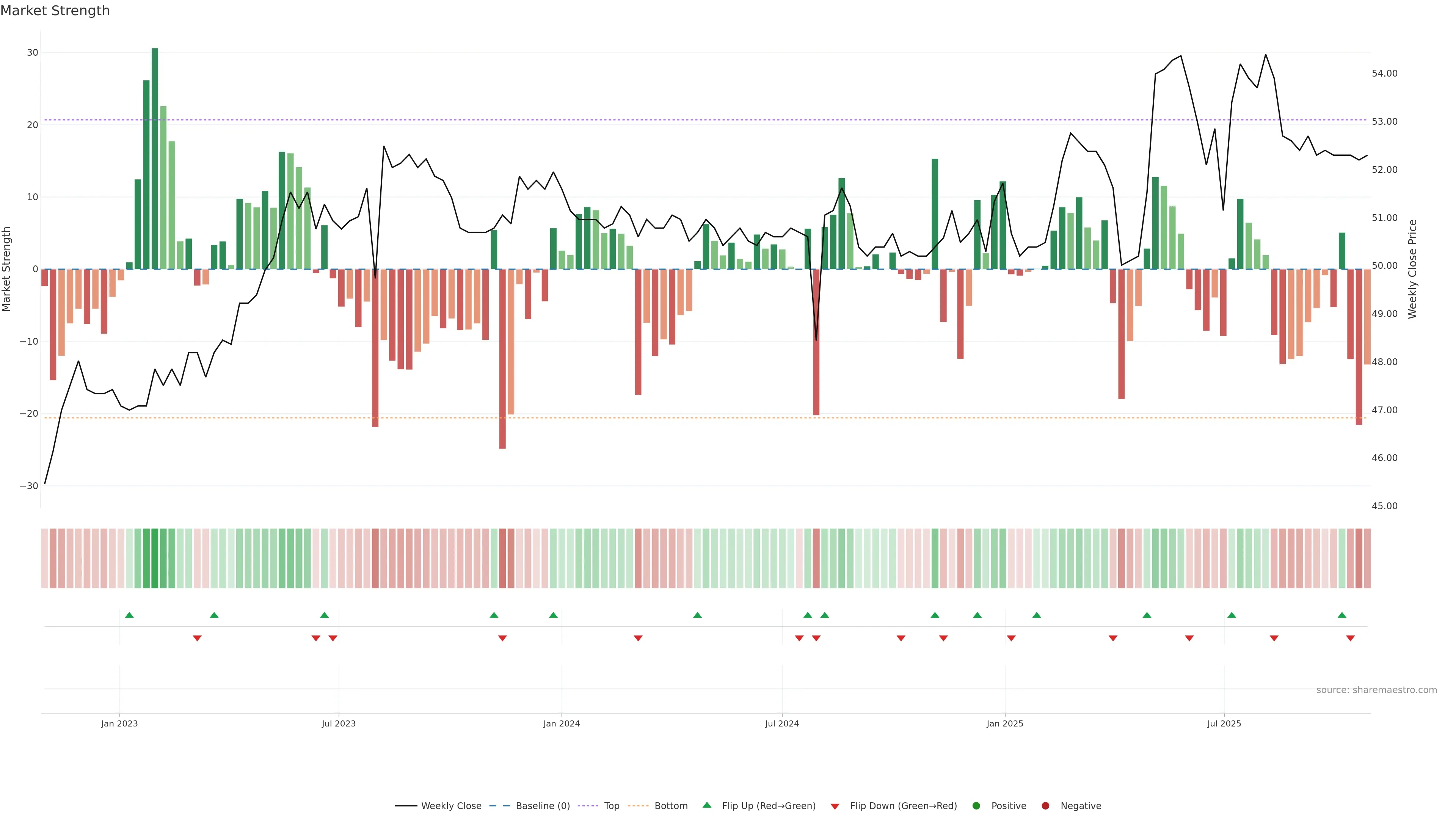This screenshot has height=819, width=1456.
Task: Click the source: sharemaestro.com text
Action: pos(1376,690)
